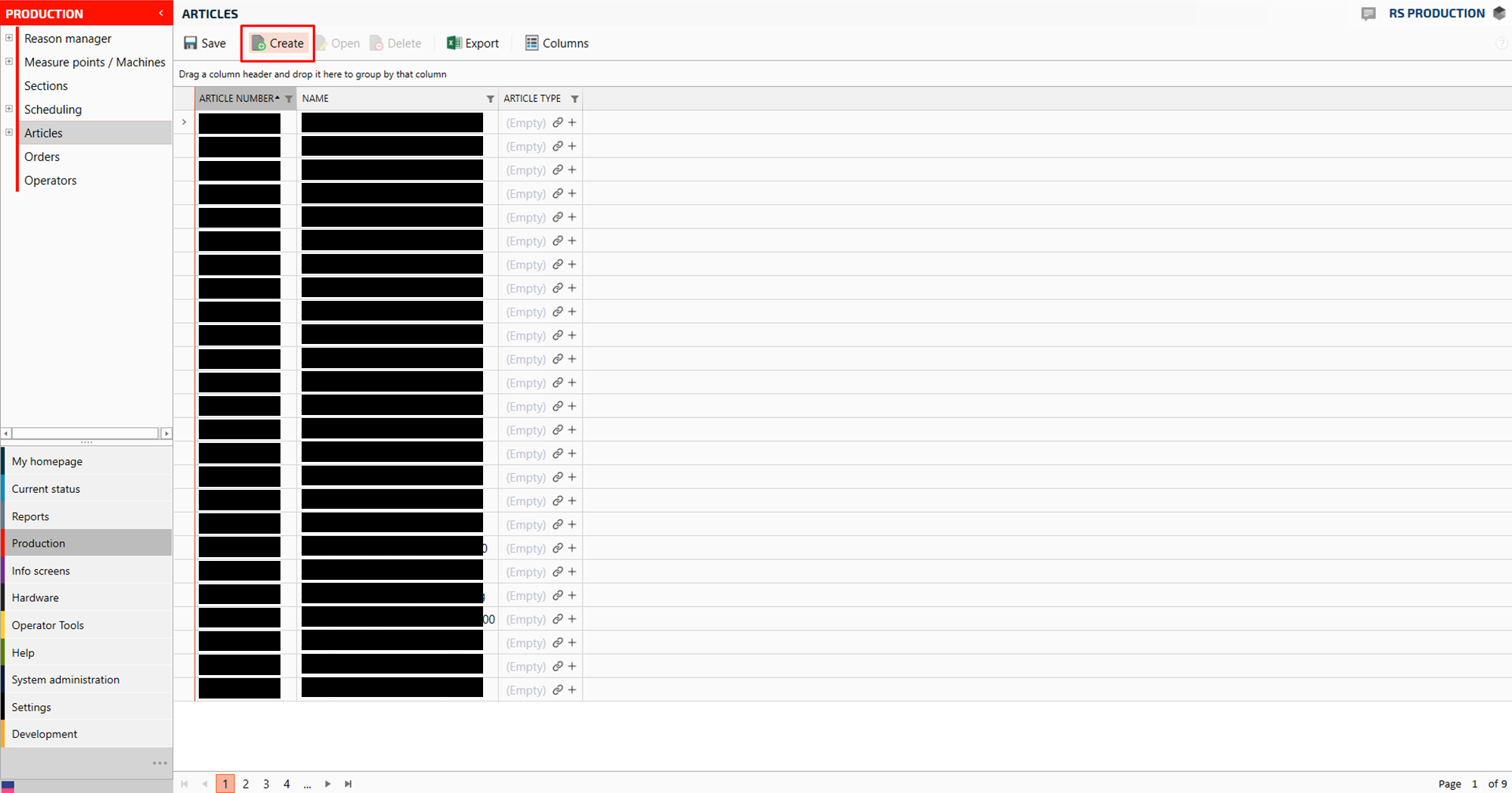Image resolution: width=1512 pixels, height=793 pixels.
Task: Open the Article Type filter icon
Action: coord(575,99)
